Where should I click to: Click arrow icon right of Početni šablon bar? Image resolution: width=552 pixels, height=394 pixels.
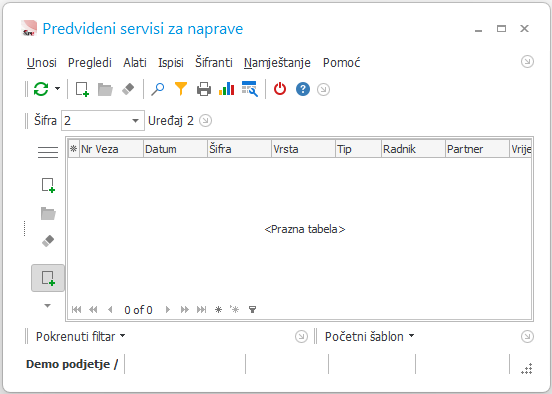(x=527, y=336)
